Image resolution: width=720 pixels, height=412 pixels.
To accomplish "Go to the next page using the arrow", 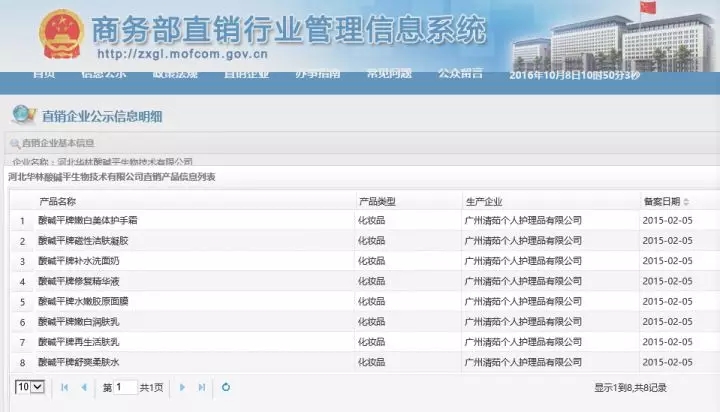I will (182, 387).
